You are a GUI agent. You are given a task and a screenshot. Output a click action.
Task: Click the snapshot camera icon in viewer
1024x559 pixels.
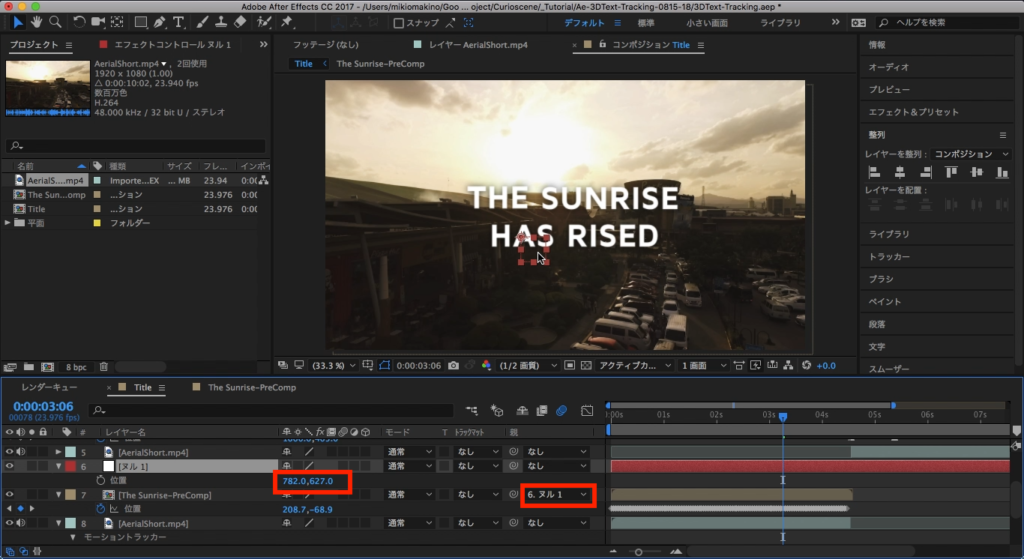[454, 365]
